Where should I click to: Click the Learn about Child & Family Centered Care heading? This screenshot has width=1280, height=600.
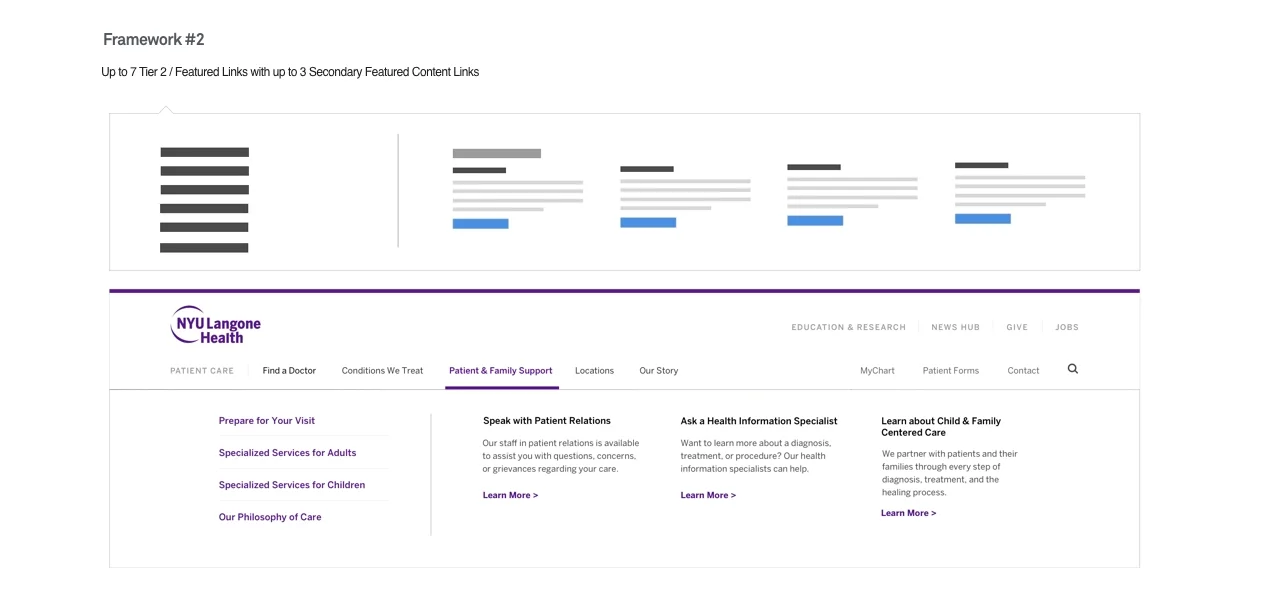[941, 427]
